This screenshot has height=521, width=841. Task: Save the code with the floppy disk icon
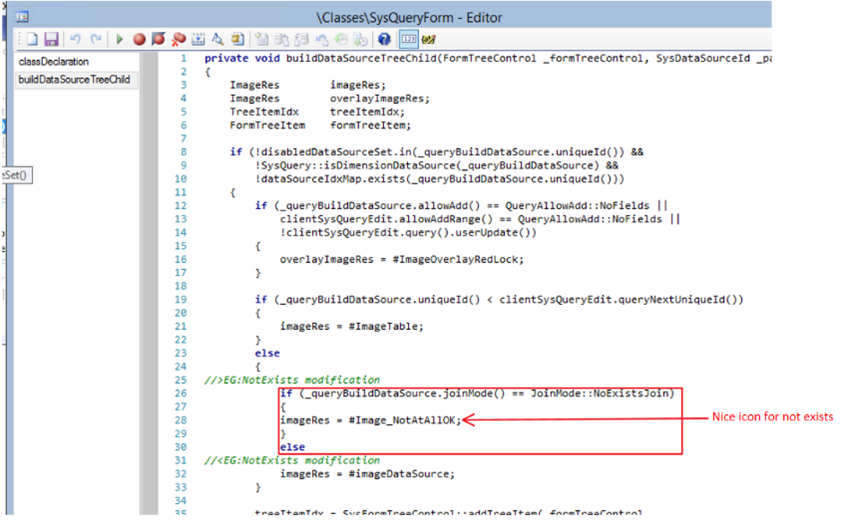tap(51, 39)
